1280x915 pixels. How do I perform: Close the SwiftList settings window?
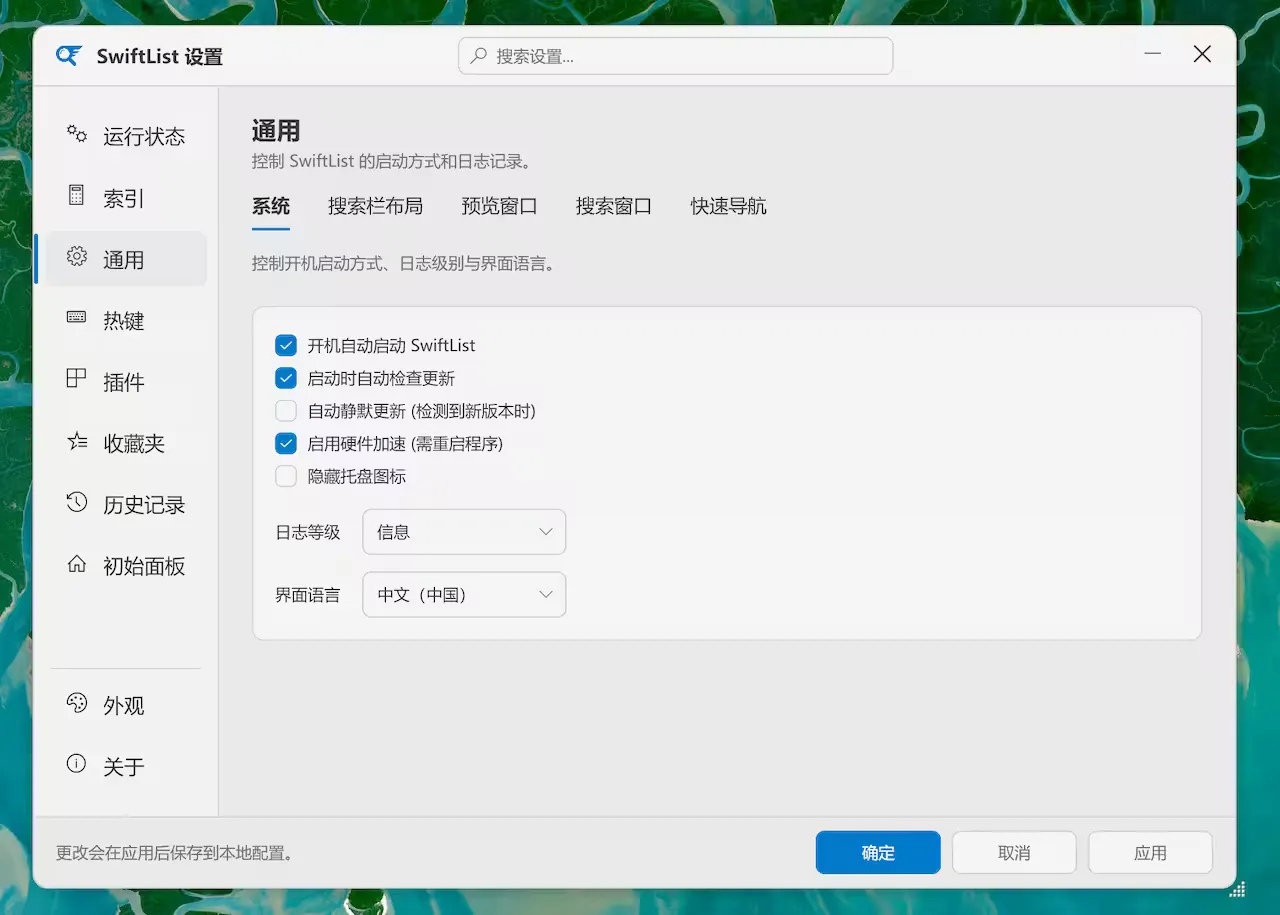coord(1203,54)
